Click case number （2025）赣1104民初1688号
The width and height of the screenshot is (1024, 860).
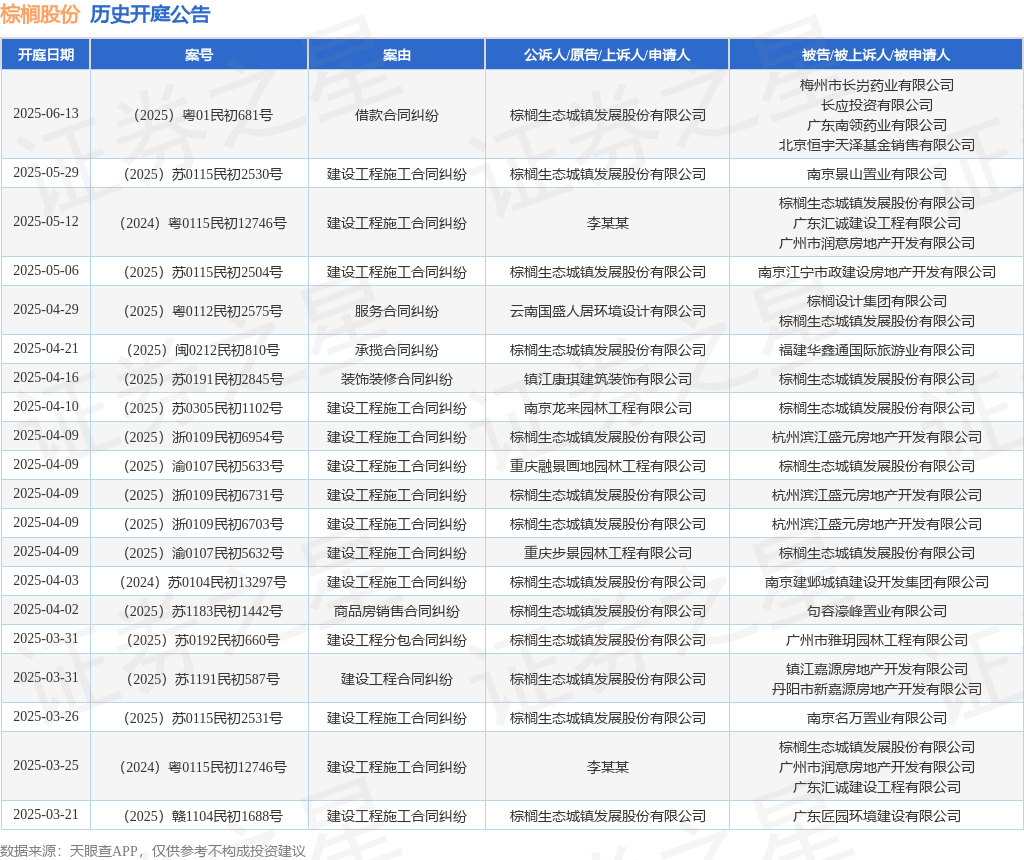click(199, 816)
